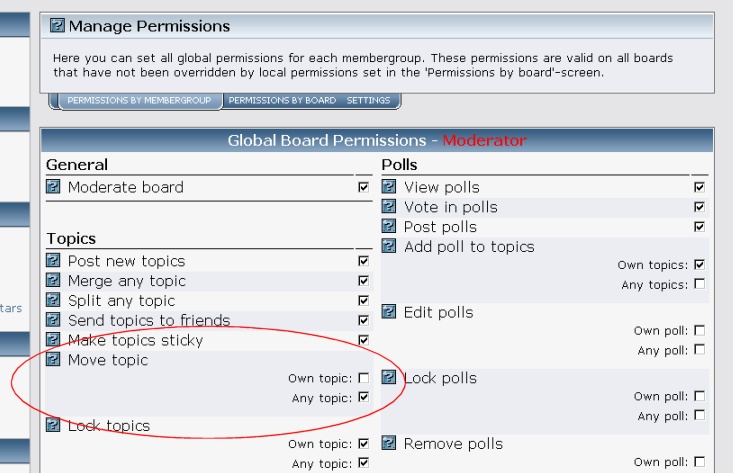Click help icon next to Moderate board
The width and height of the screenshot is (733, 473).
53,186
